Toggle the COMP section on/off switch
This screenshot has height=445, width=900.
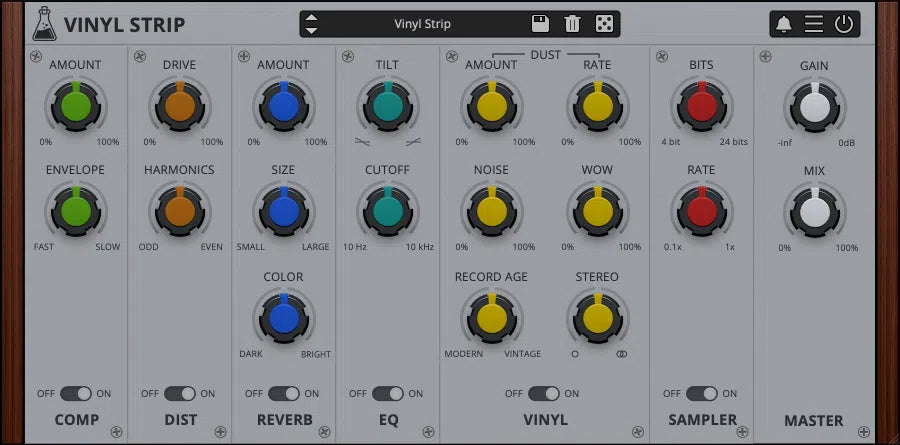coord(76,394)
